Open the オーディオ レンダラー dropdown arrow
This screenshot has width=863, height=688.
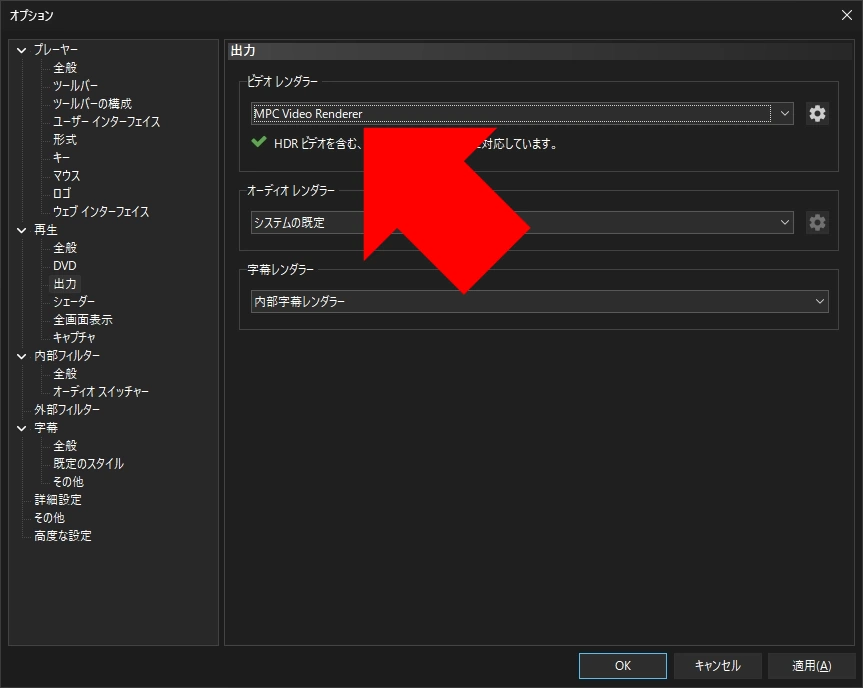784,222
